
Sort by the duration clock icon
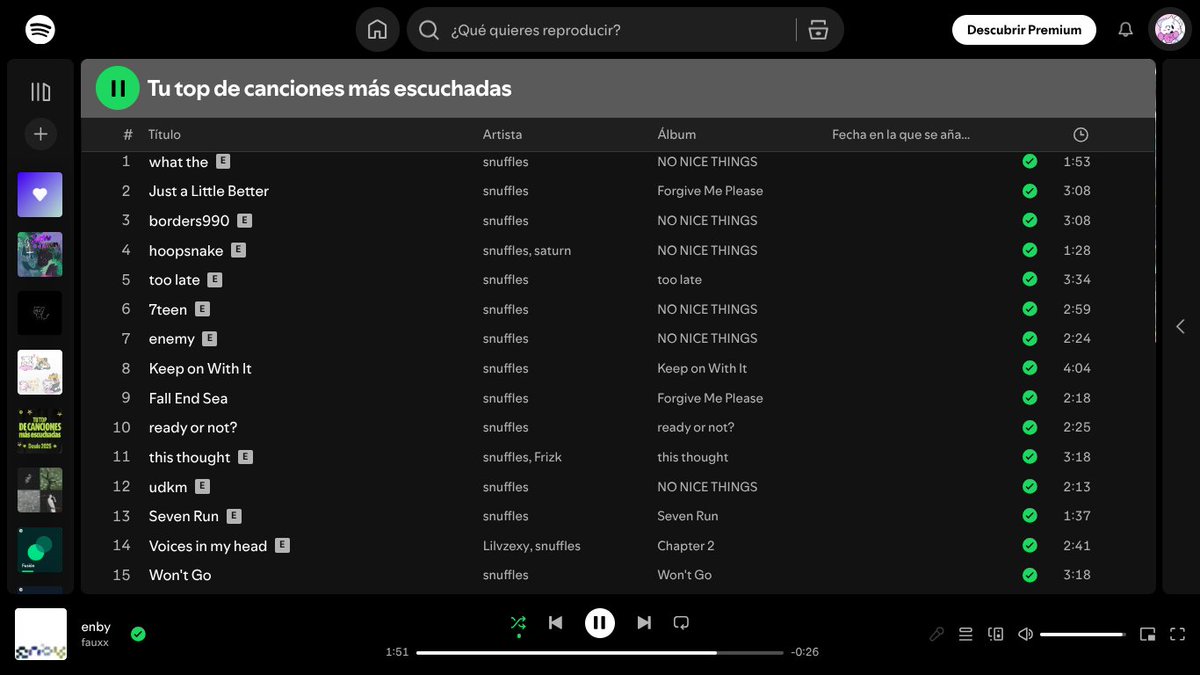[x=1080, y=135]
